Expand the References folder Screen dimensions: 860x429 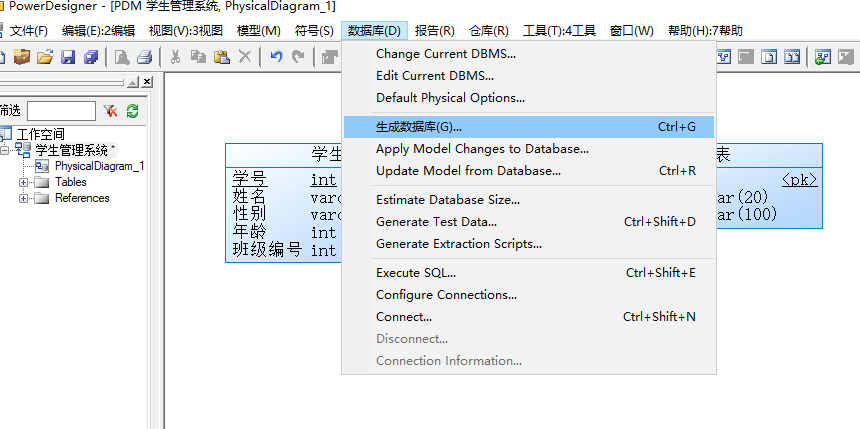click(23, 198)
